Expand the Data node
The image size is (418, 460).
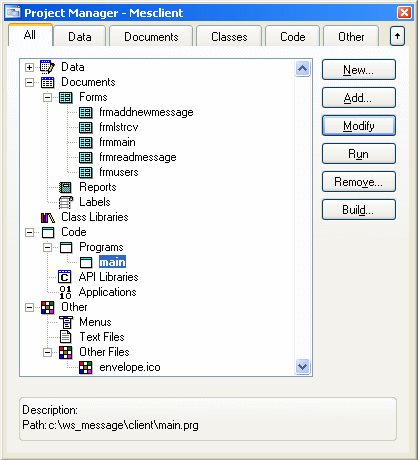(x=29, y=67)
